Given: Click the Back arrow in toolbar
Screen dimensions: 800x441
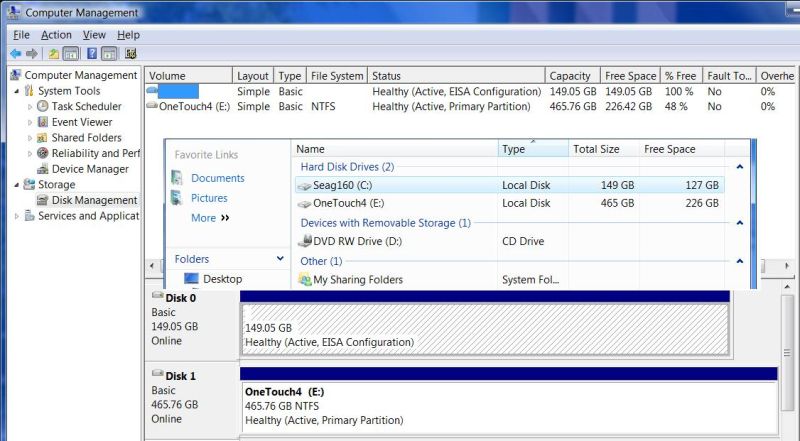Looking at the screenshot, I should 15,54.
